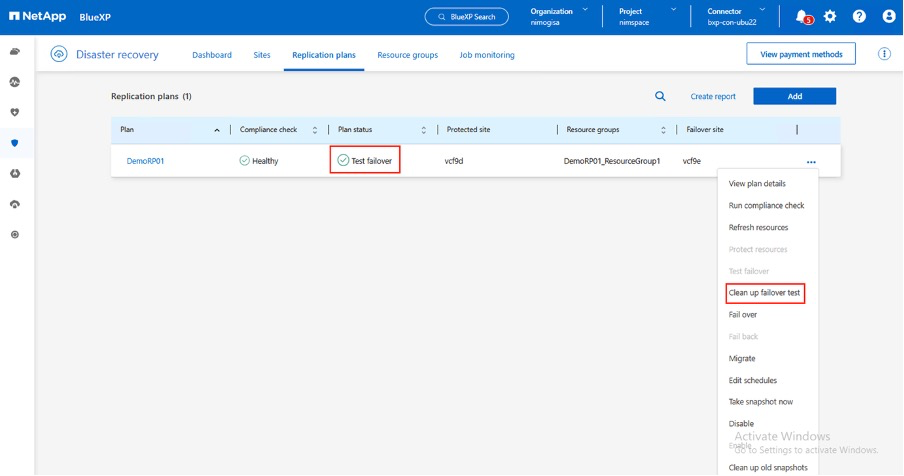Image resolution: width=904 pixels, height=476 pixels.
Task: Open the settings gear icon
Action: [x=830, y=17]
